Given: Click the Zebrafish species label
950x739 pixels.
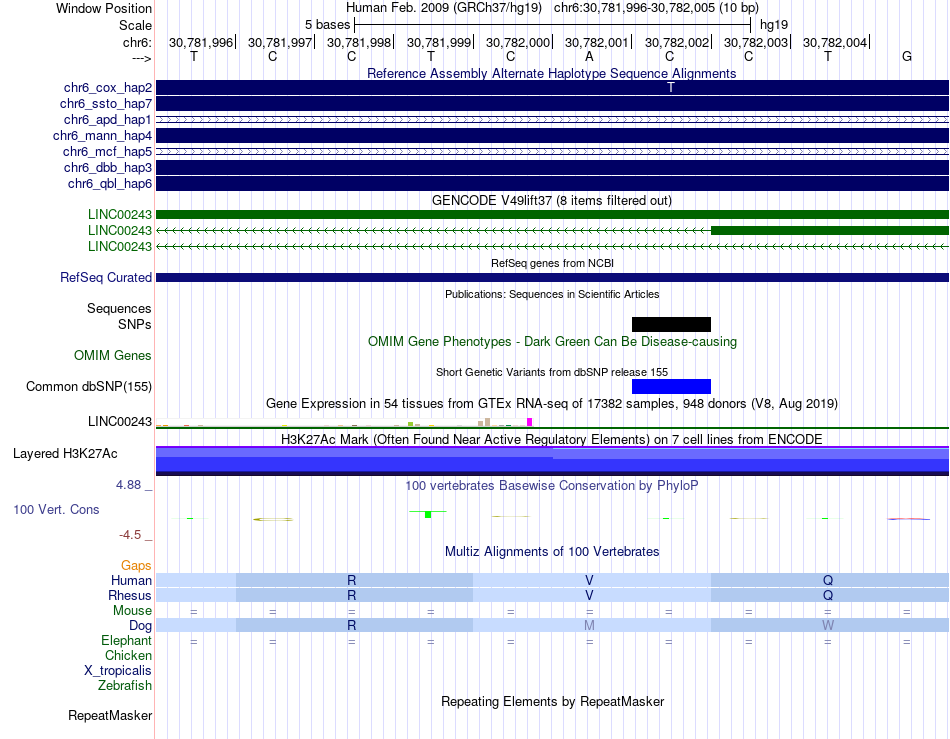Looking at the screenshot, I should pyautogui.click(x=125, y=686).
